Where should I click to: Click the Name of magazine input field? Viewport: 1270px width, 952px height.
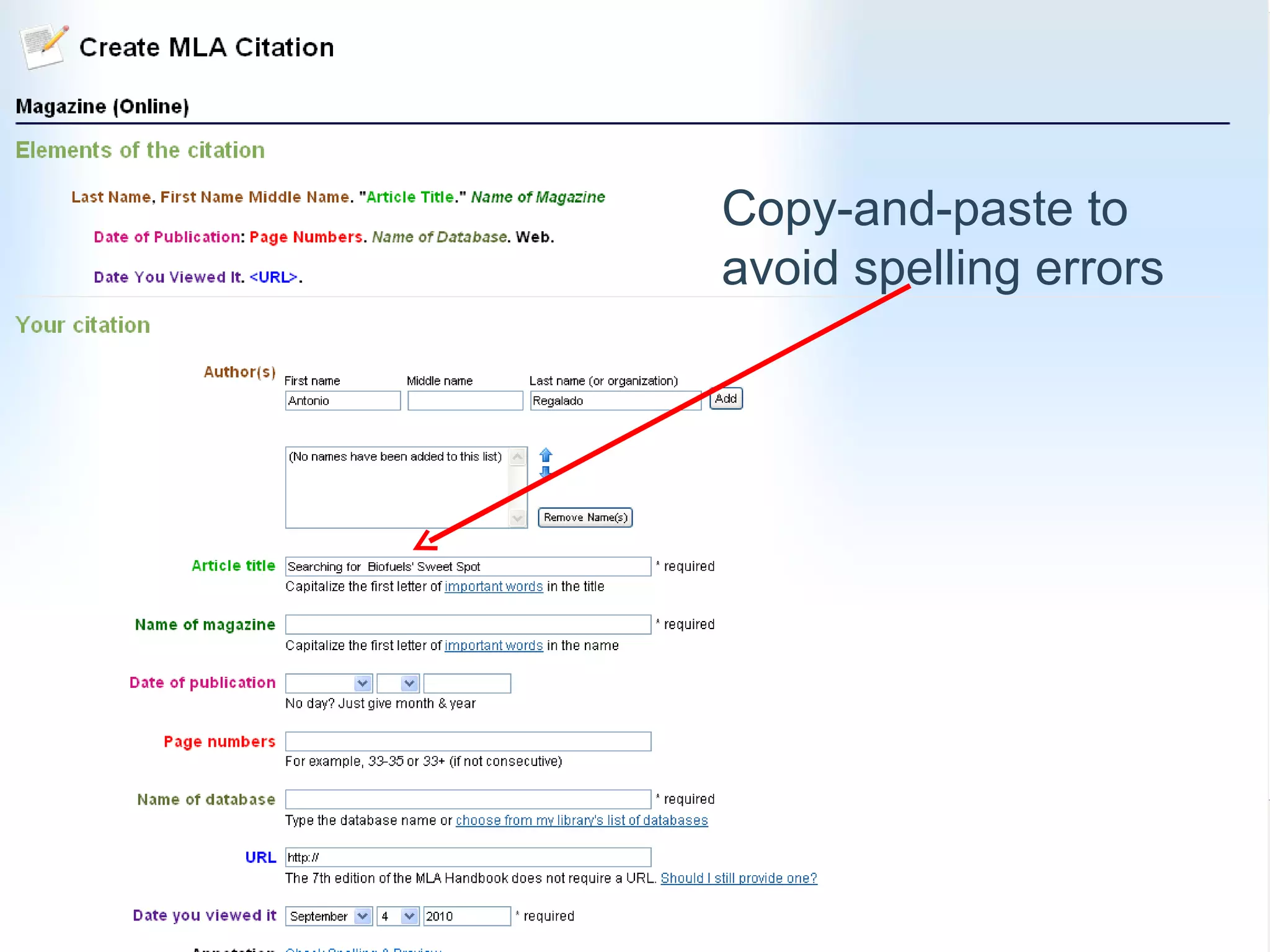pyautogui.click(x=468, y=624)
